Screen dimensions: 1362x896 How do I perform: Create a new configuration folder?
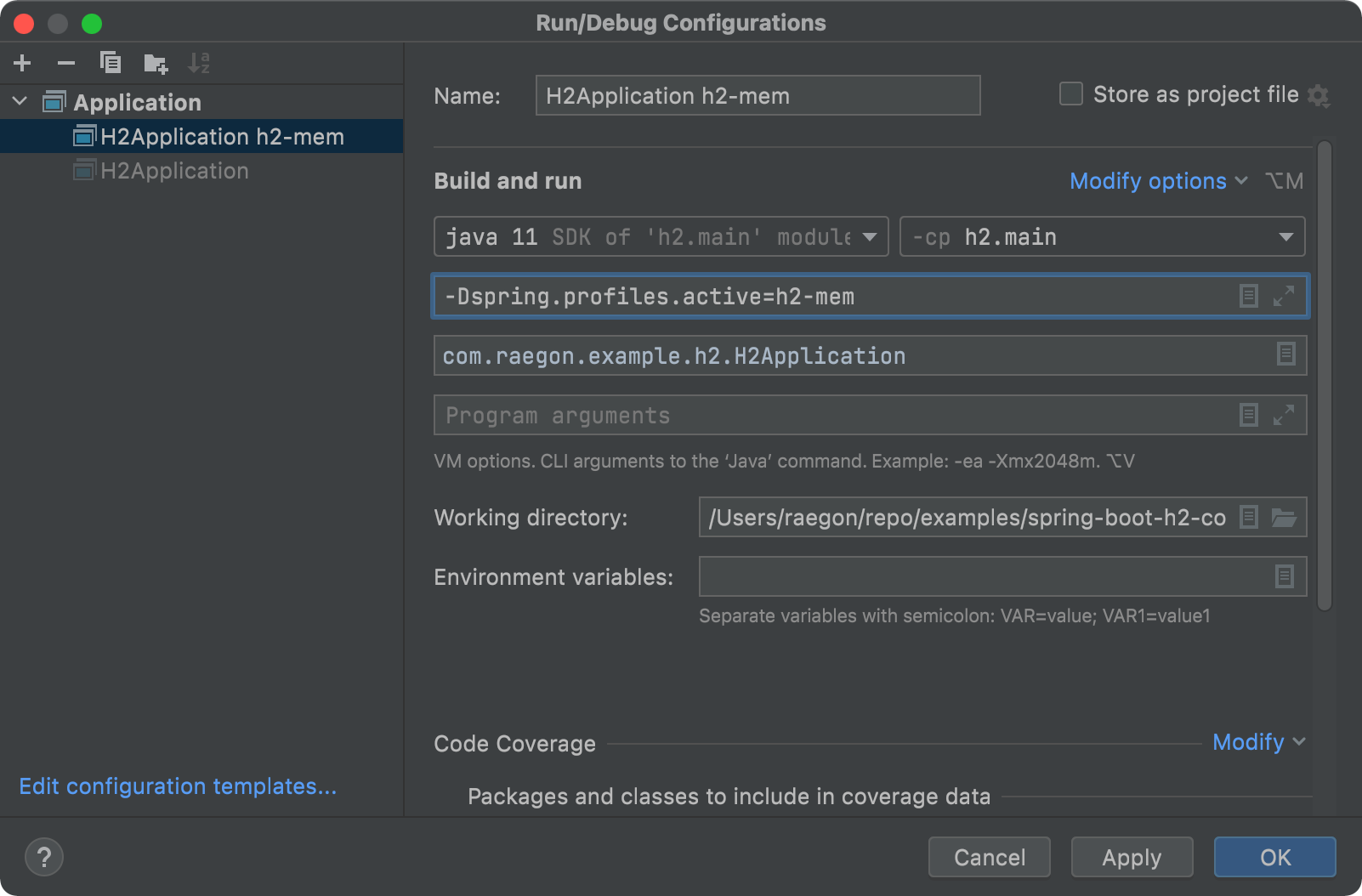155,63
